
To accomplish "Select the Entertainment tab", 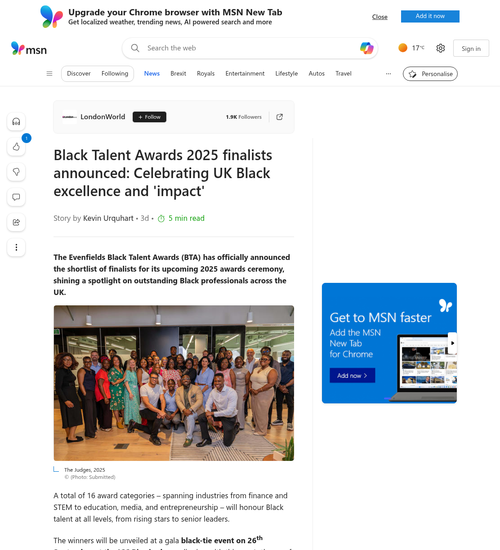I will [x=245, y=74].
